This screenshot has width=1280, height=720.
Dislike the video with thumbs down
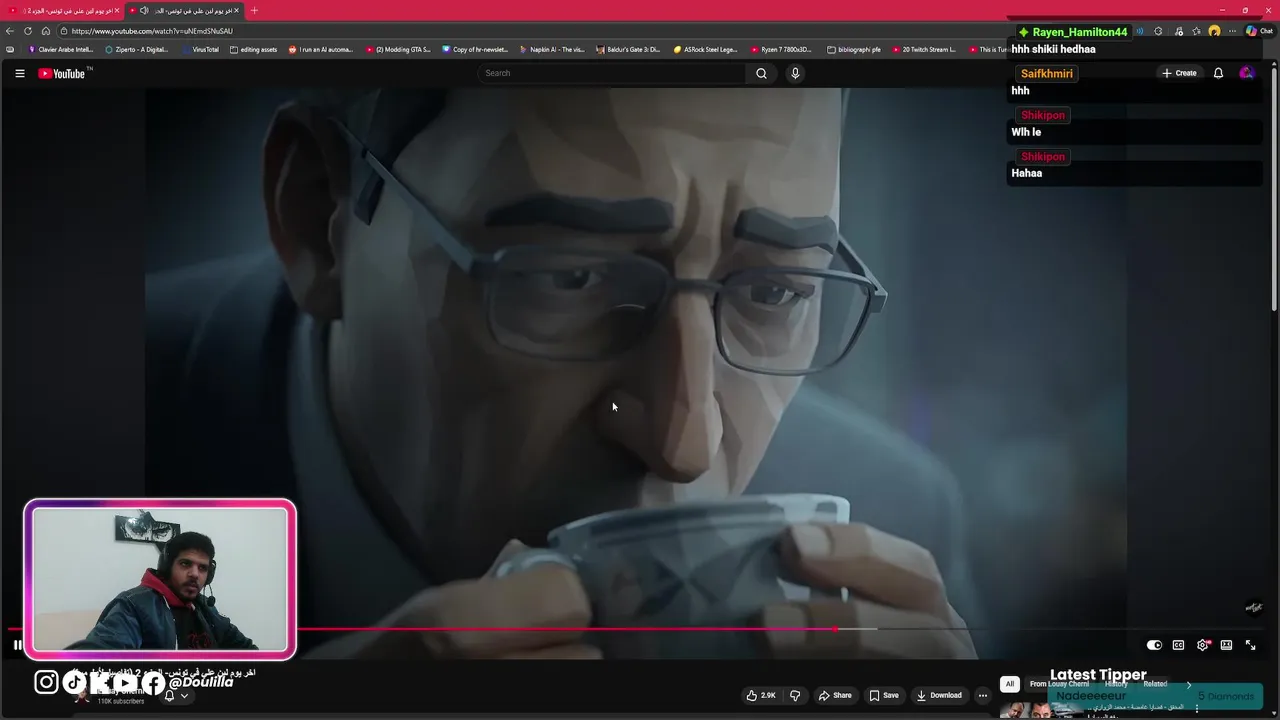(x=795, y=695)
